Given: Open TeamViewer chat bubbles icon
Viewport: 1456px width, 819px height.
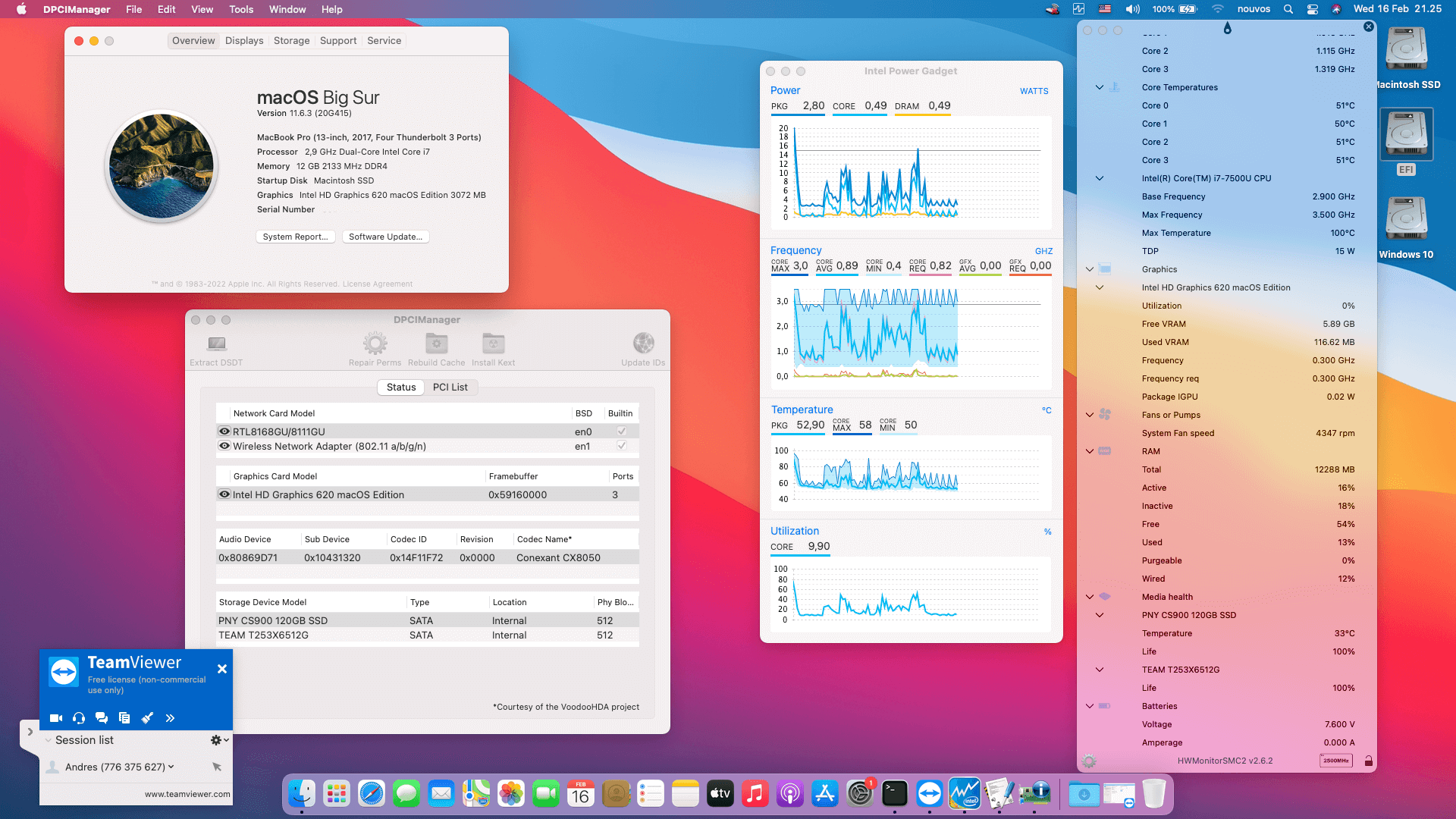Looking at the screenshot, I should 102,718.
